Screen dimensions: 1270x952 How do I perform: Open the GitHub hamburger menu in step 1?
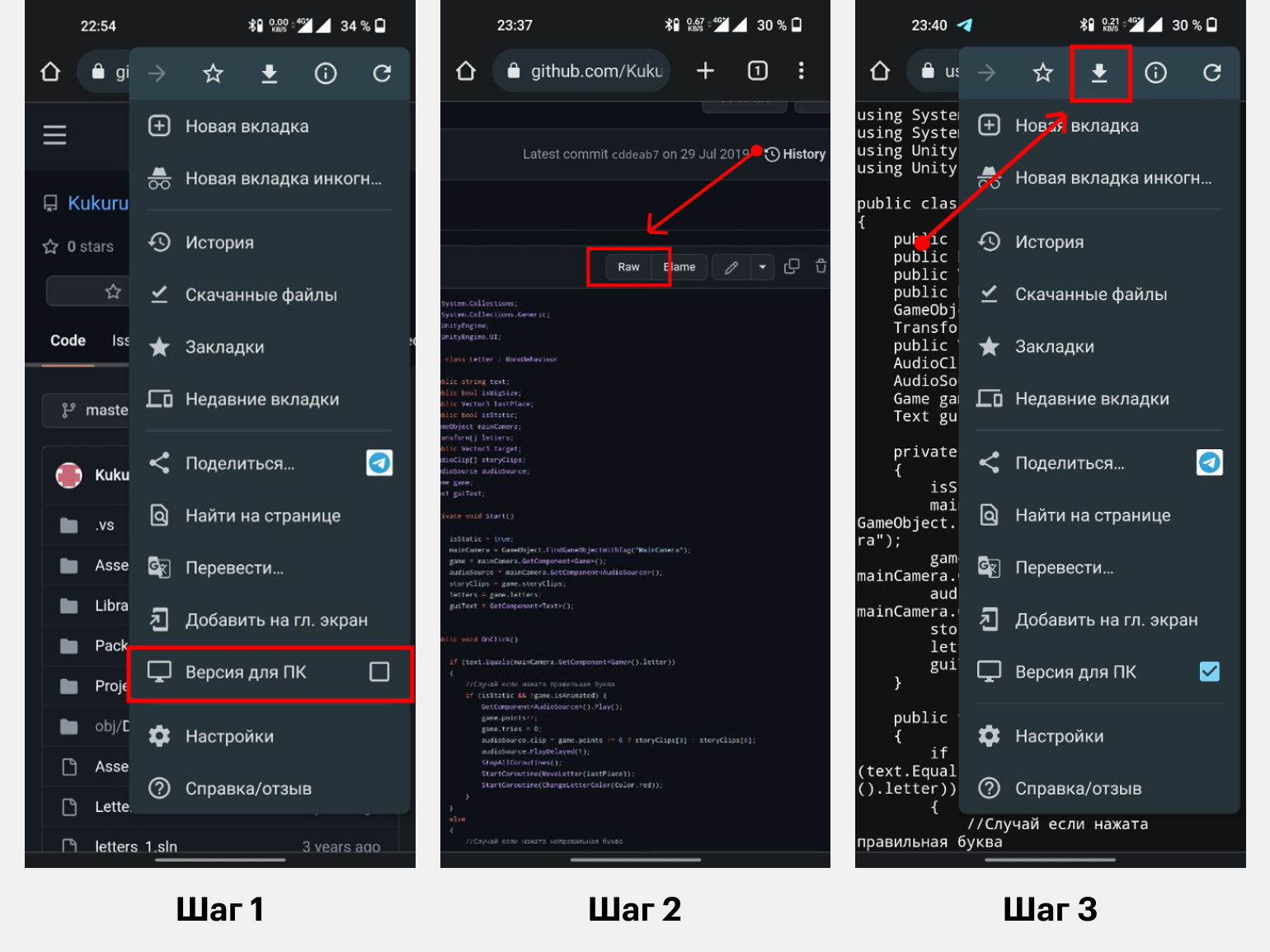click(x=54, y=134)
